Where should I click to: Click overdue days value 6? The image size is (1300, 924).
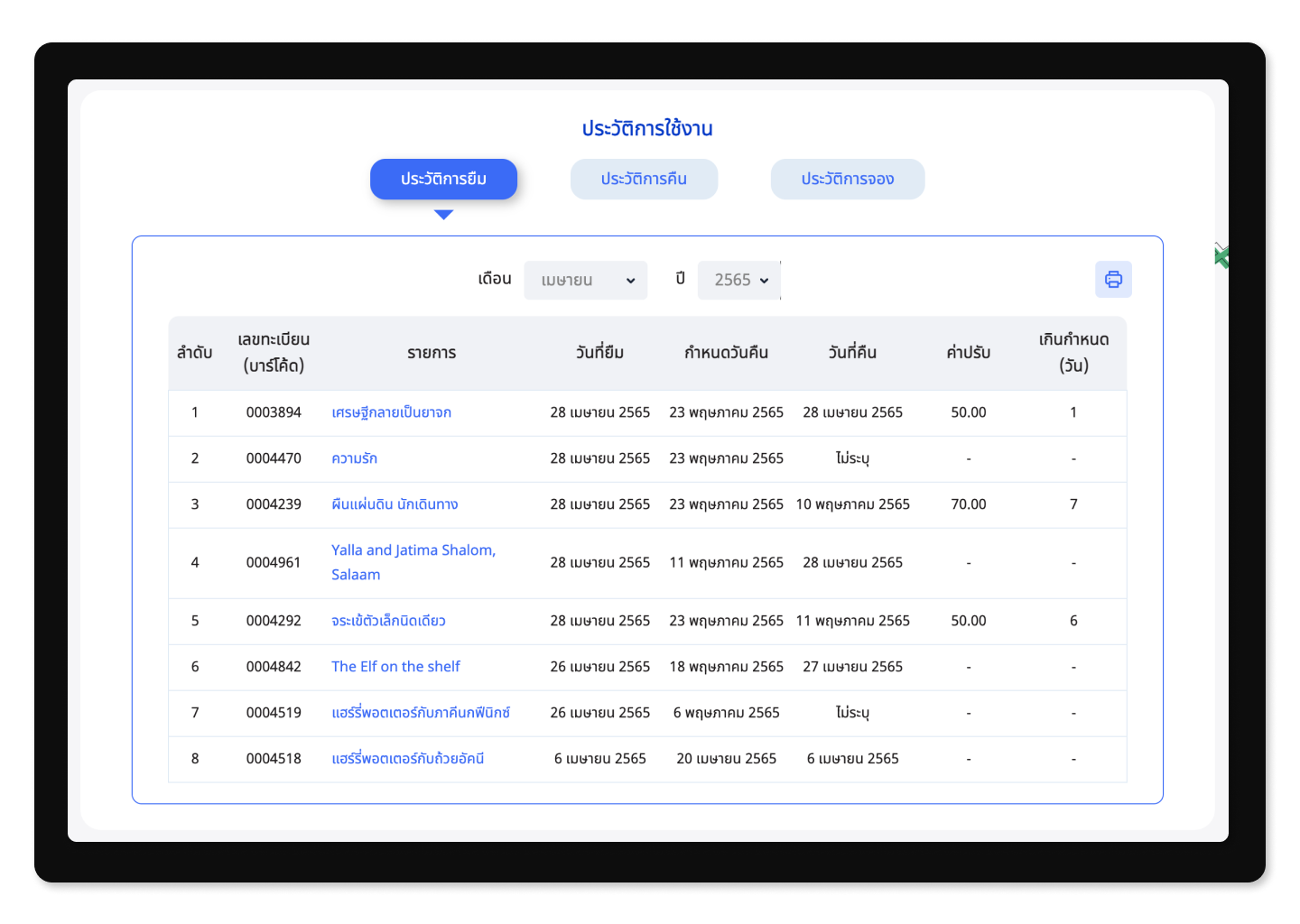(x=1073, y=621)
